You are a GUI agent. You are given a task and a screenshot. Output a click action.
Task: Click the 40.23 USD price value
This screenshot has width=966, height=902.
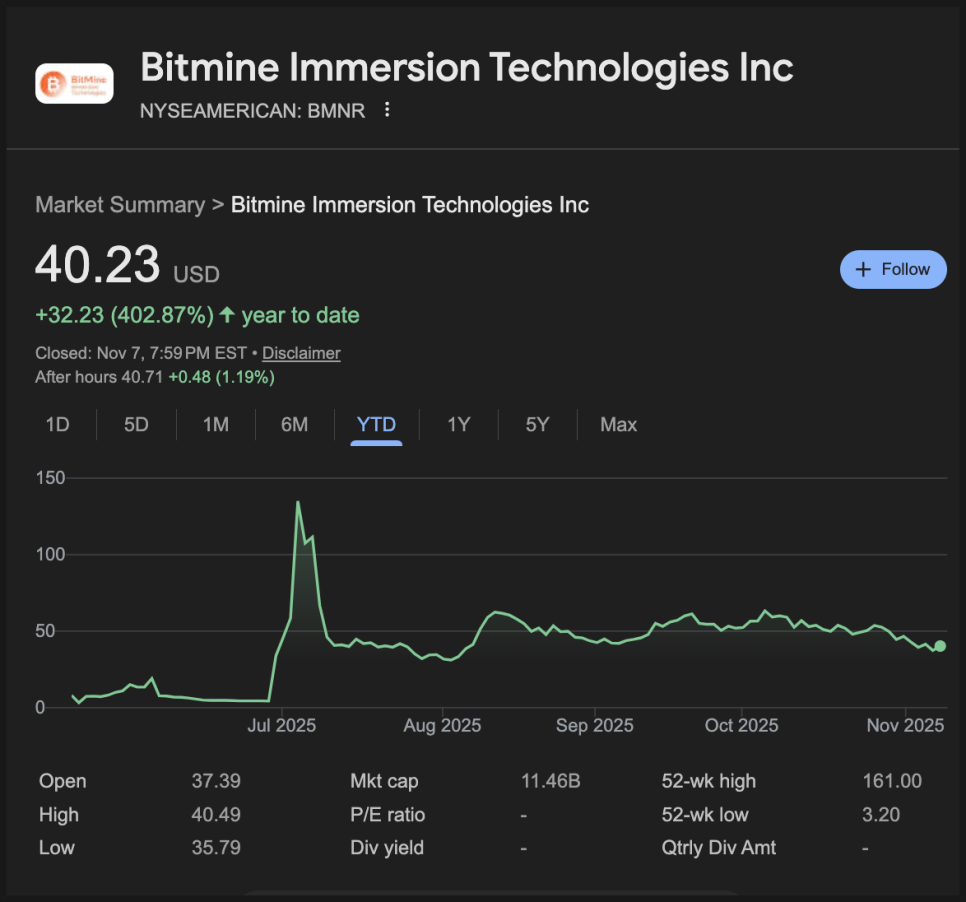point(98,266)
